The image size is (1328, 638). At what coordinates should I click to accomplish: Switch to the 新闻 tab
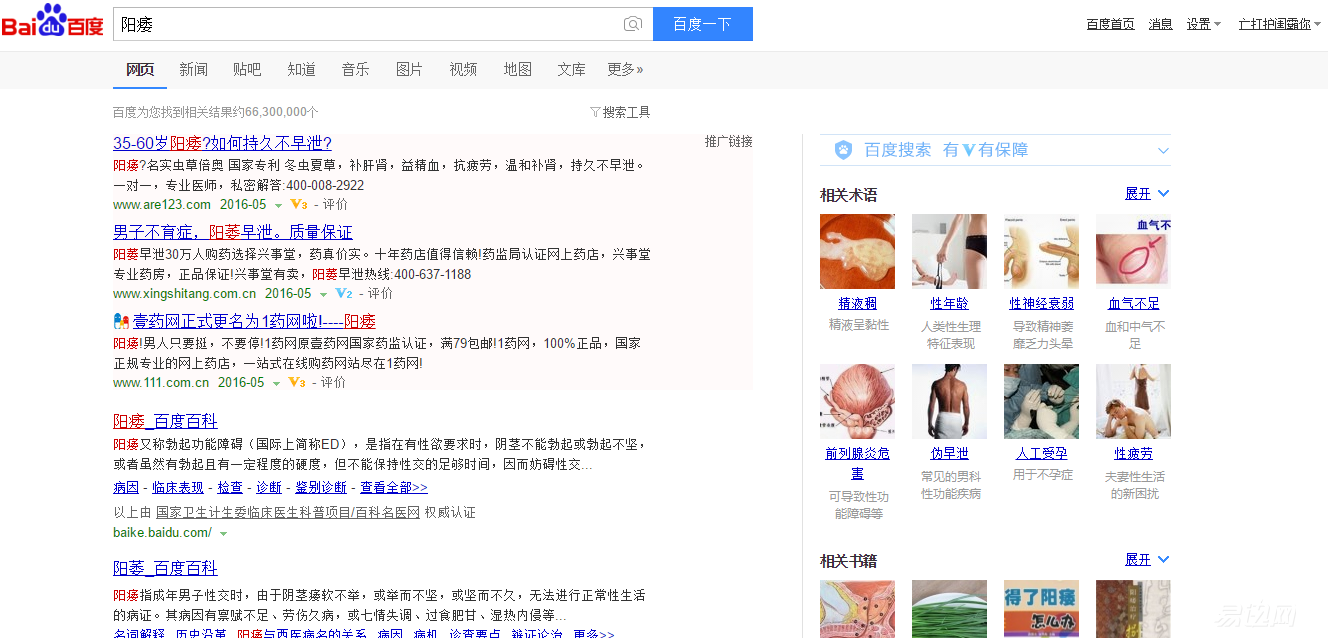pos(194,69)
